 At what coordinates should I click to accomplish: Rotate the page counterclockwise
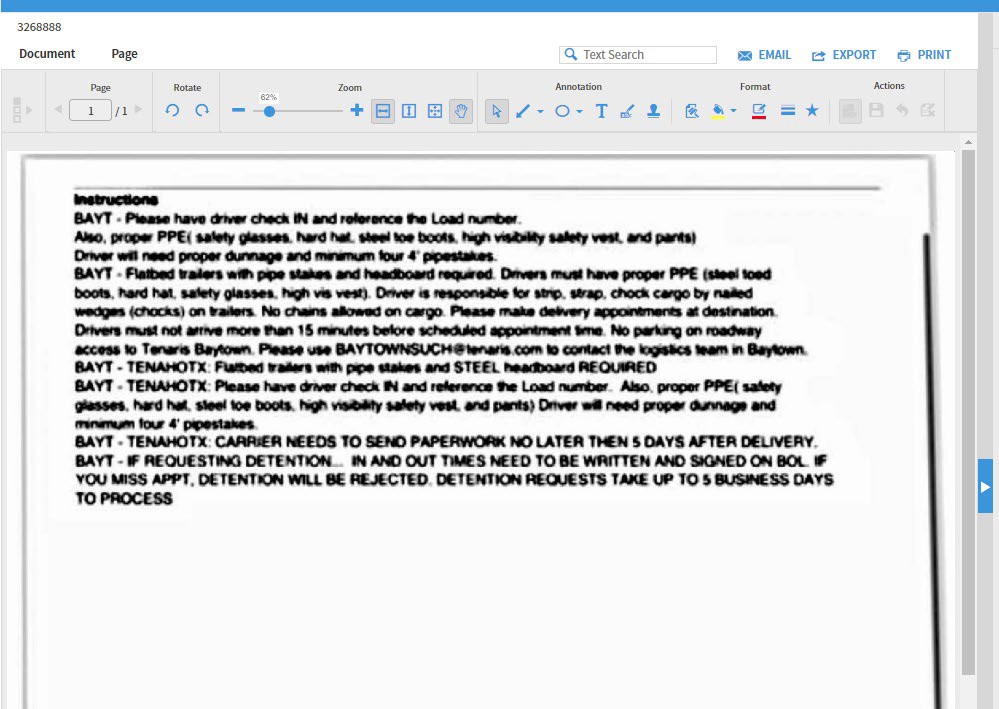tap(172, 110)
